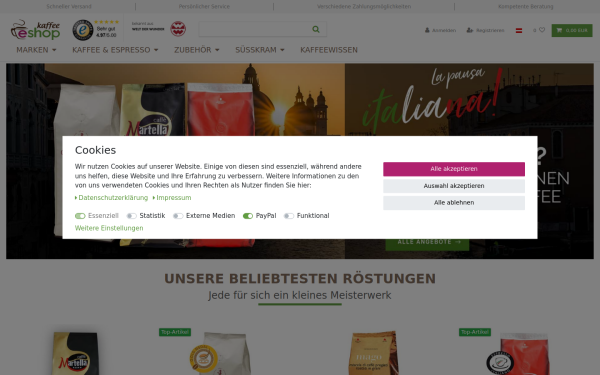The width and height of the screenshot is (600, 375).
Task: Click Verschiedene Zahlungsmöglichkeiten header text
Action: [x=364, y=7]
